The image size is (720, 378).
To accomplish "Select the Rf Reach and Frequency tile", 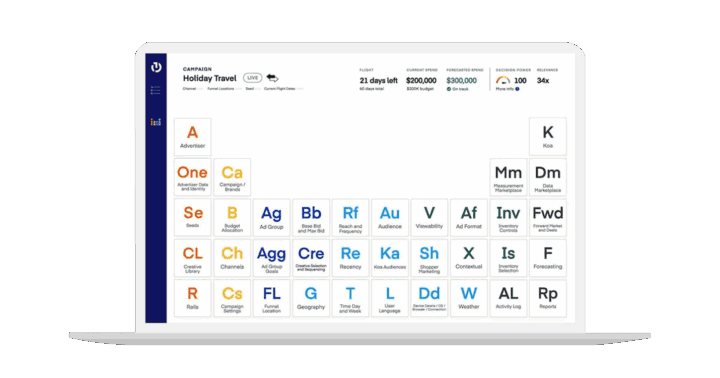I will pyautogui.click(x=350, y=218).
